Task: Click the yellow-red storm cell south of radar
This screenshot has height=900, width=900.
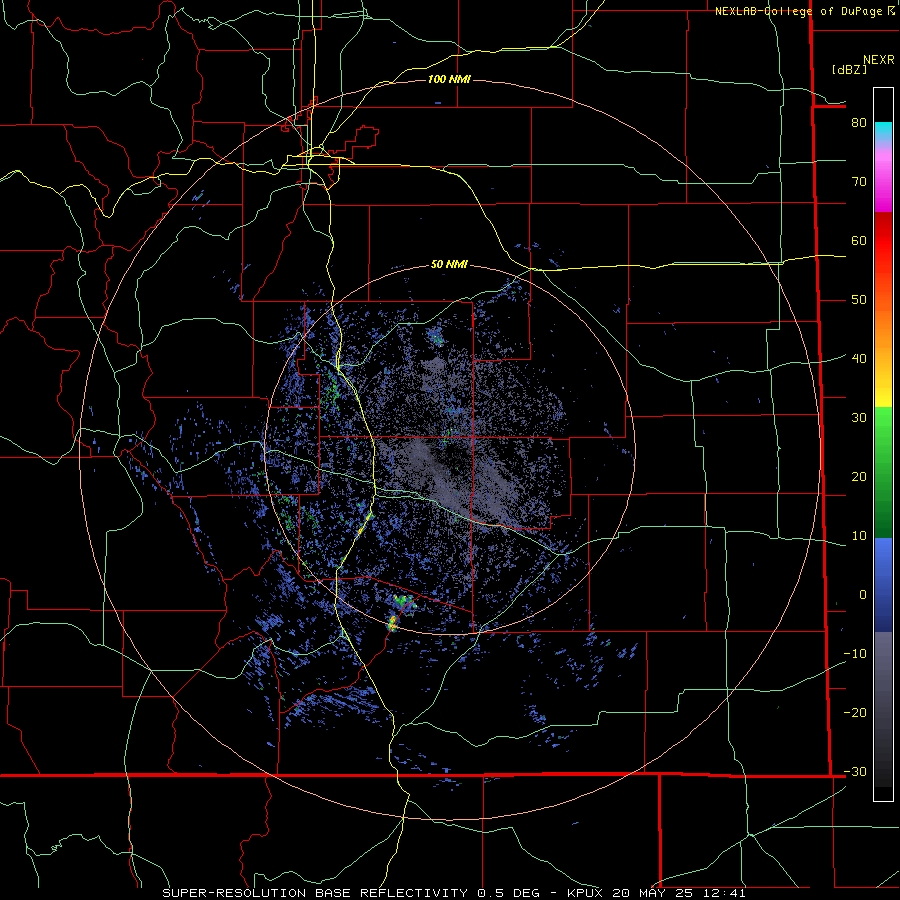Action: pyautogui.click(x=393, y=623)
